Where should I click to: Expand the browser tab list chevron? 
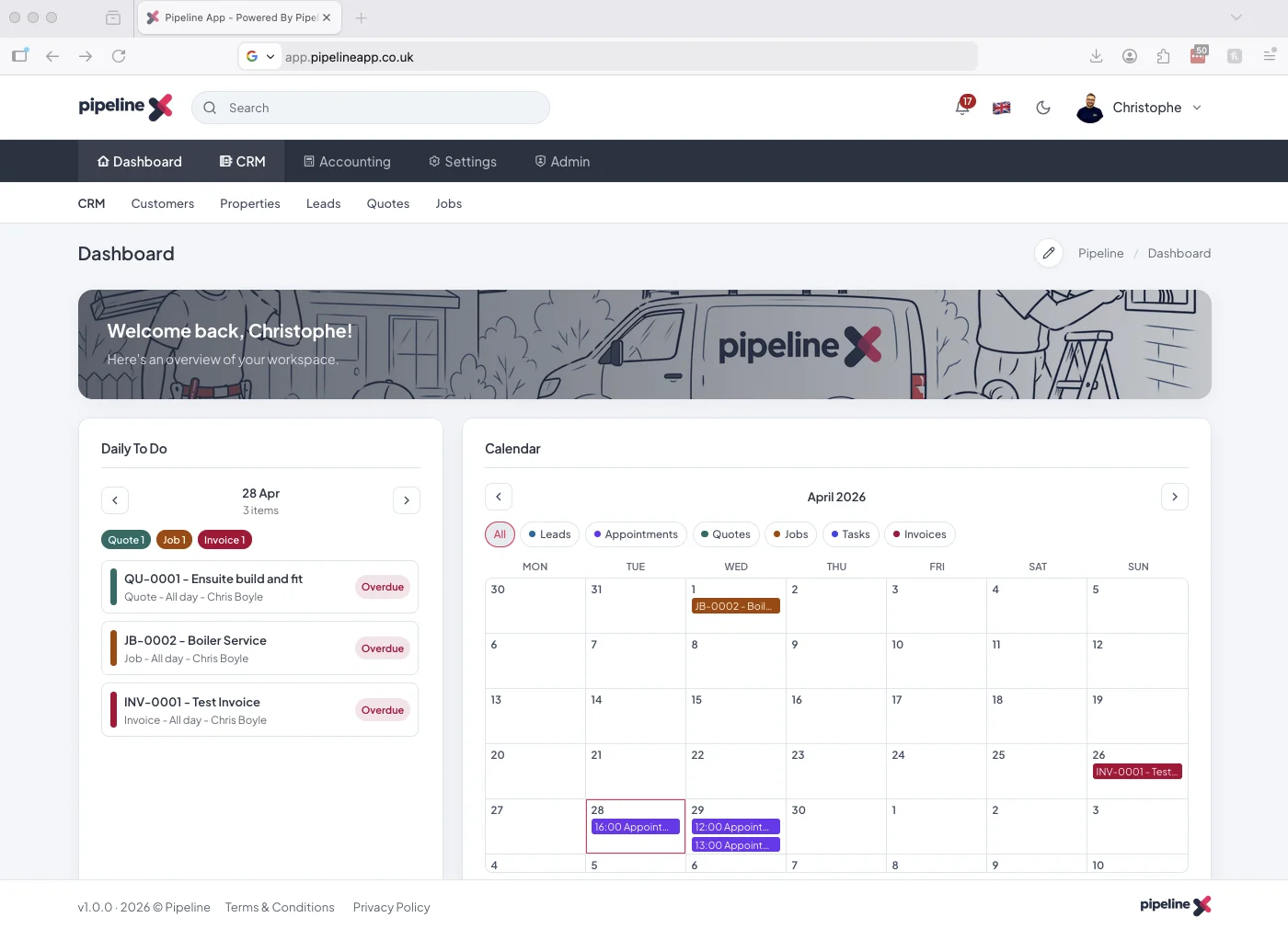pos(1236,17)
